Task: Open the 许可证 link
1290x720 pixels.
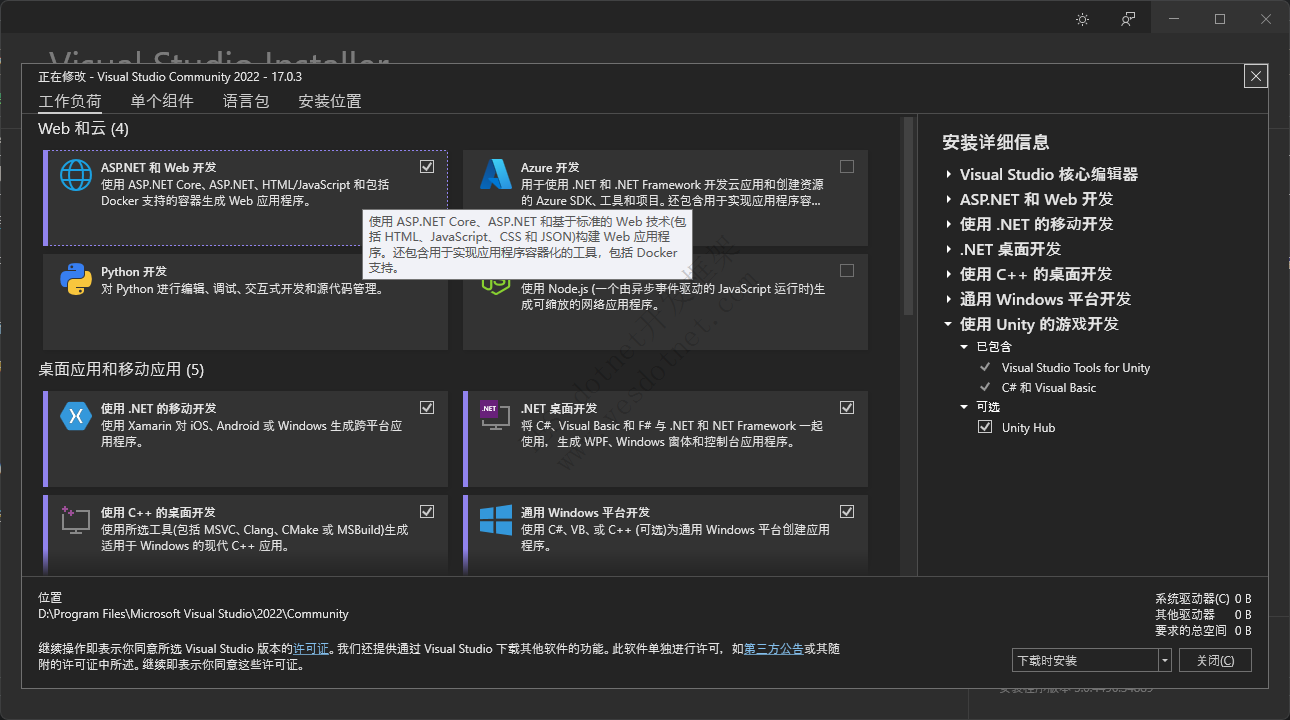Action: coord(311,649)
